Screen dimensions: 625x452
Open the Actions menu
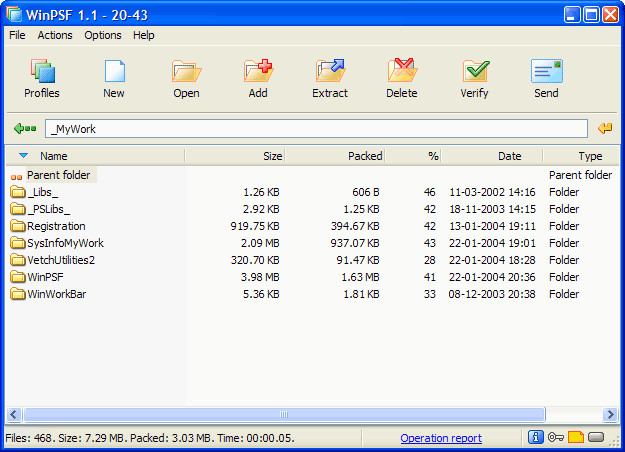55,35
